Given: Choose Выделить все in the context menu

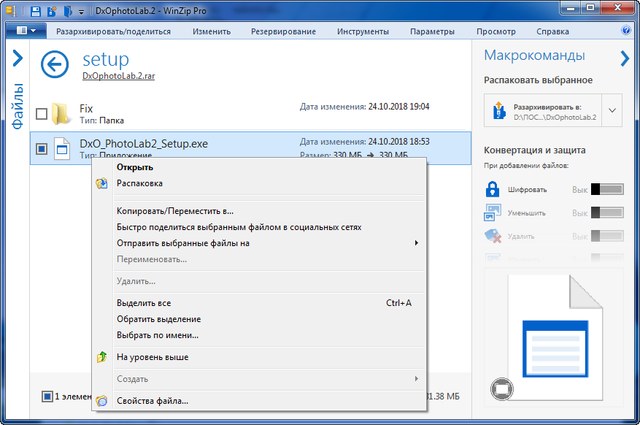Looking at the screenshot, I should (x=260, y=303).
